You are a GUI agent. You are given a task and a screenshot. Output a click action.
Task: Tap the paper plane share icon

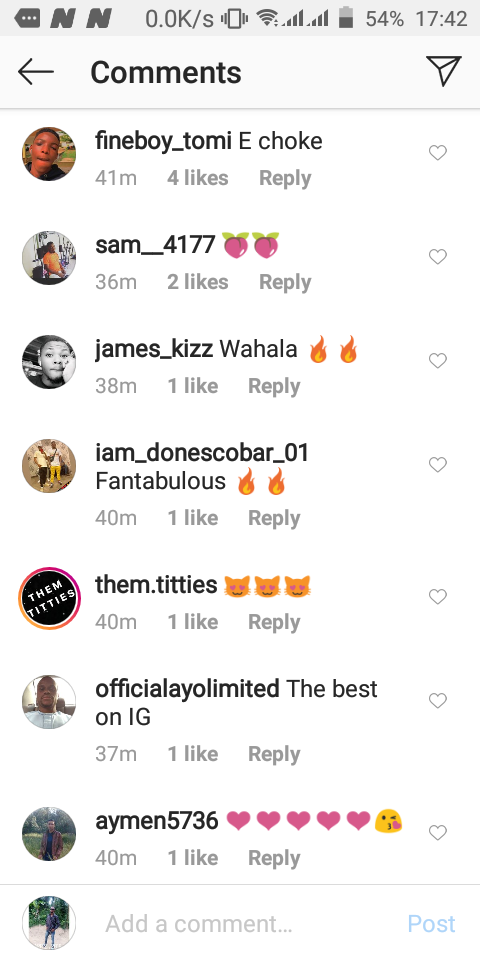coord(444,72)
